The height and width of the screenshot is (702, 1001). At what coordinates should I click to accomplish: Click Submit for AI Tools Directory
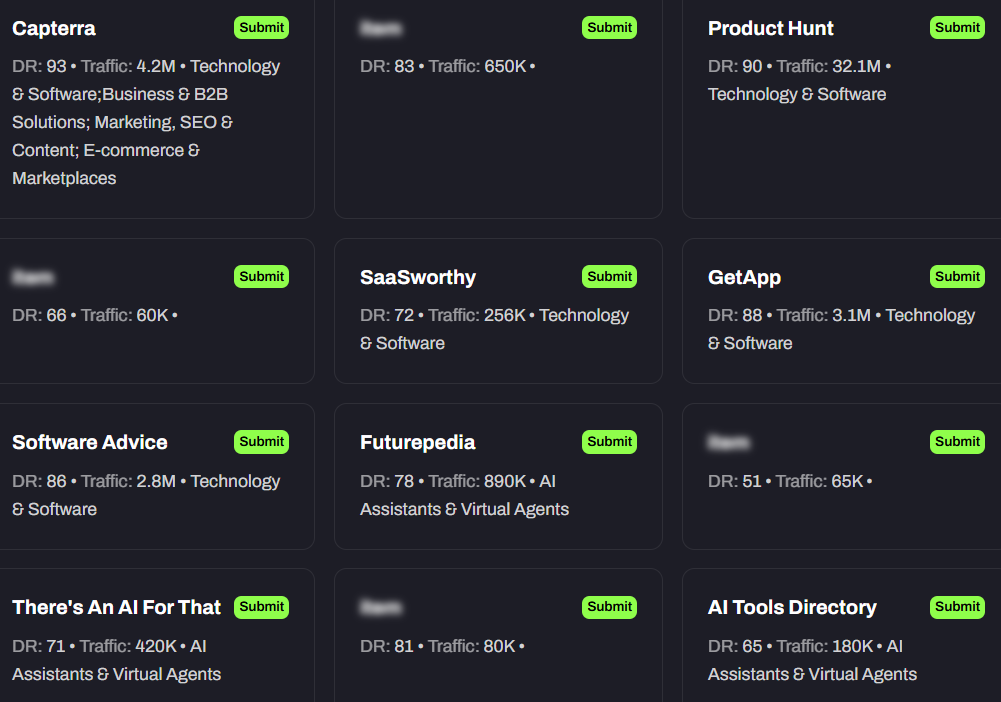click(x=957, y=607)
